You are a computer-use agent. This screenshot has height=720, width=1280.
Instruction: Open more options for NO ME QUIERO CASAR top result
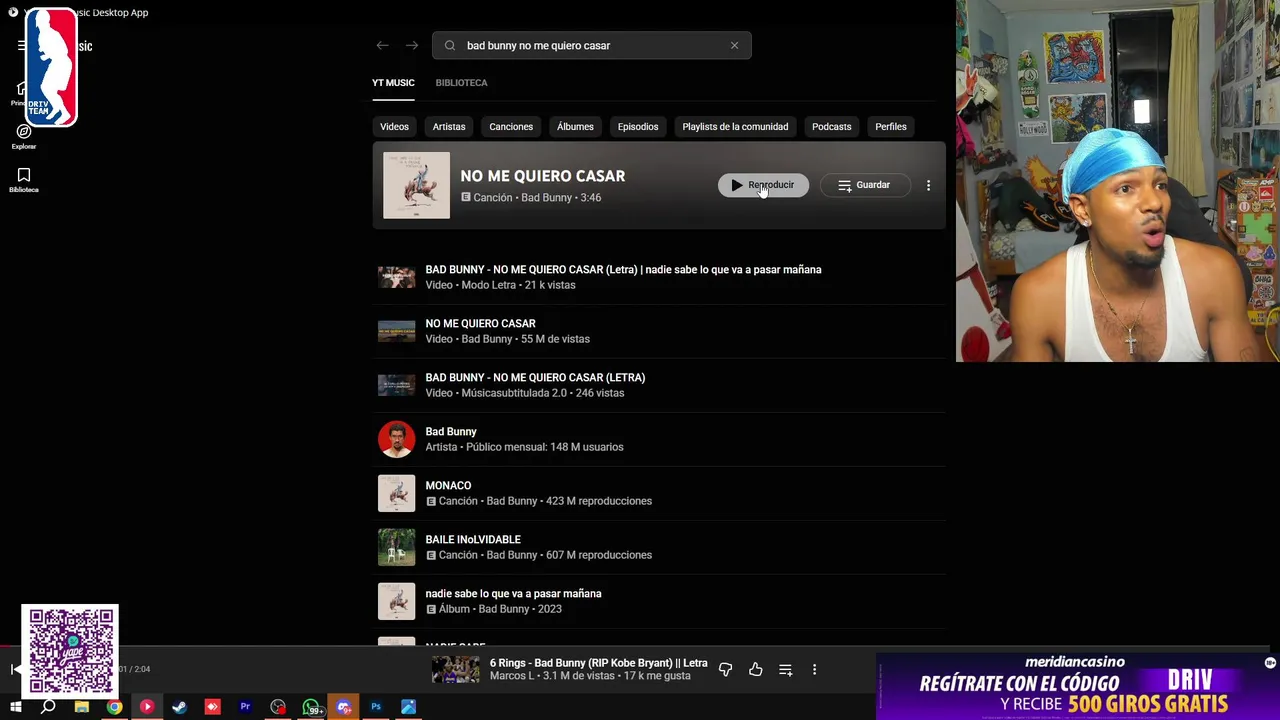point(928,185)
